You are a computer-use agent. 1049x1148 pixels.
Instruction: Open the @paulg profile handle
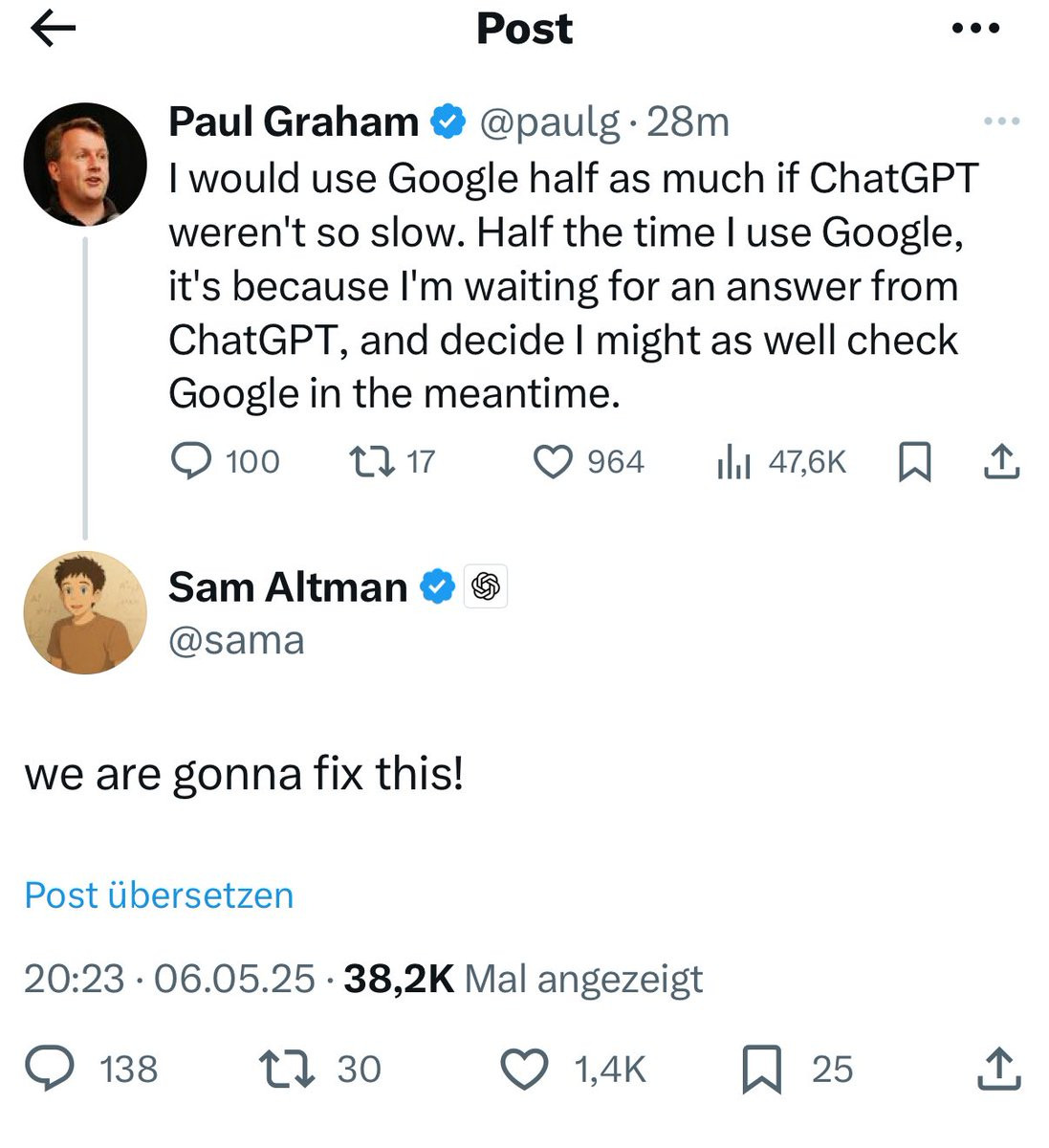(x=549, y=121)
